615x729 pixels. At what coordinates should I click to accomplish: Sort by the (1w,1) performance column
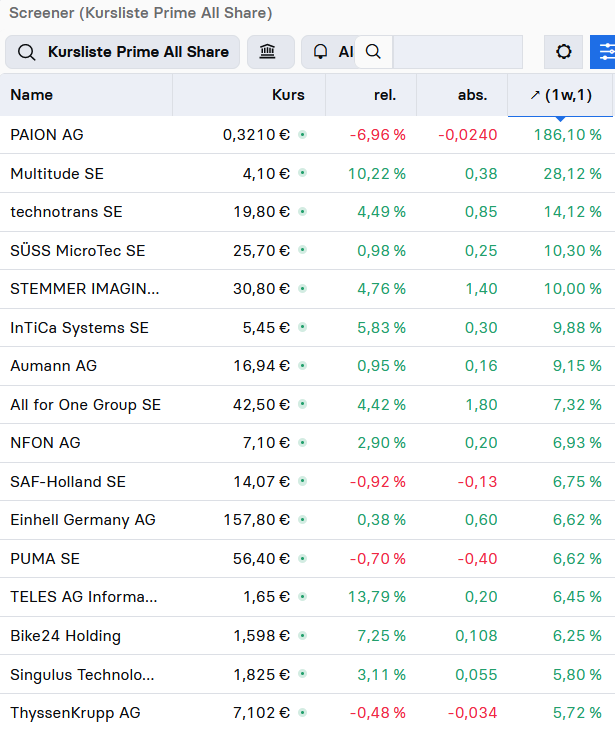pos(561,95)
